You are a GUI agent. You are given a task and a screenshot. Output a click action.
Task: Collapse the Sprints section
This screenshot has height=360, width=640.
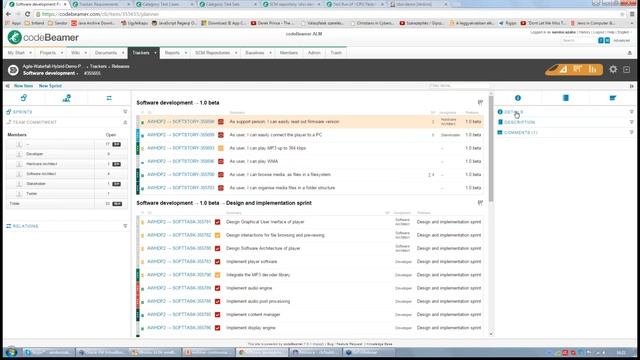tap(125, 112)
